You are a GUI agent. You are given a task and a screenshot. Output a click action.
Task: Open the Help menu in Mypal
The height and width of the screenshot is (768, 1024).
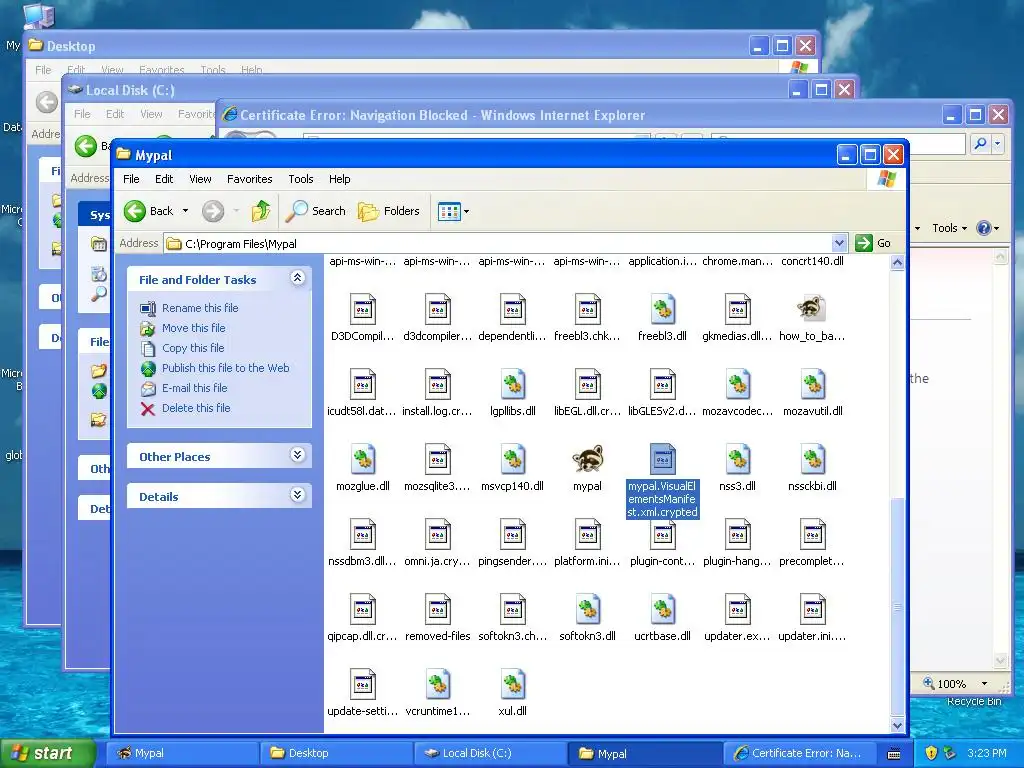tap(340, 179)
